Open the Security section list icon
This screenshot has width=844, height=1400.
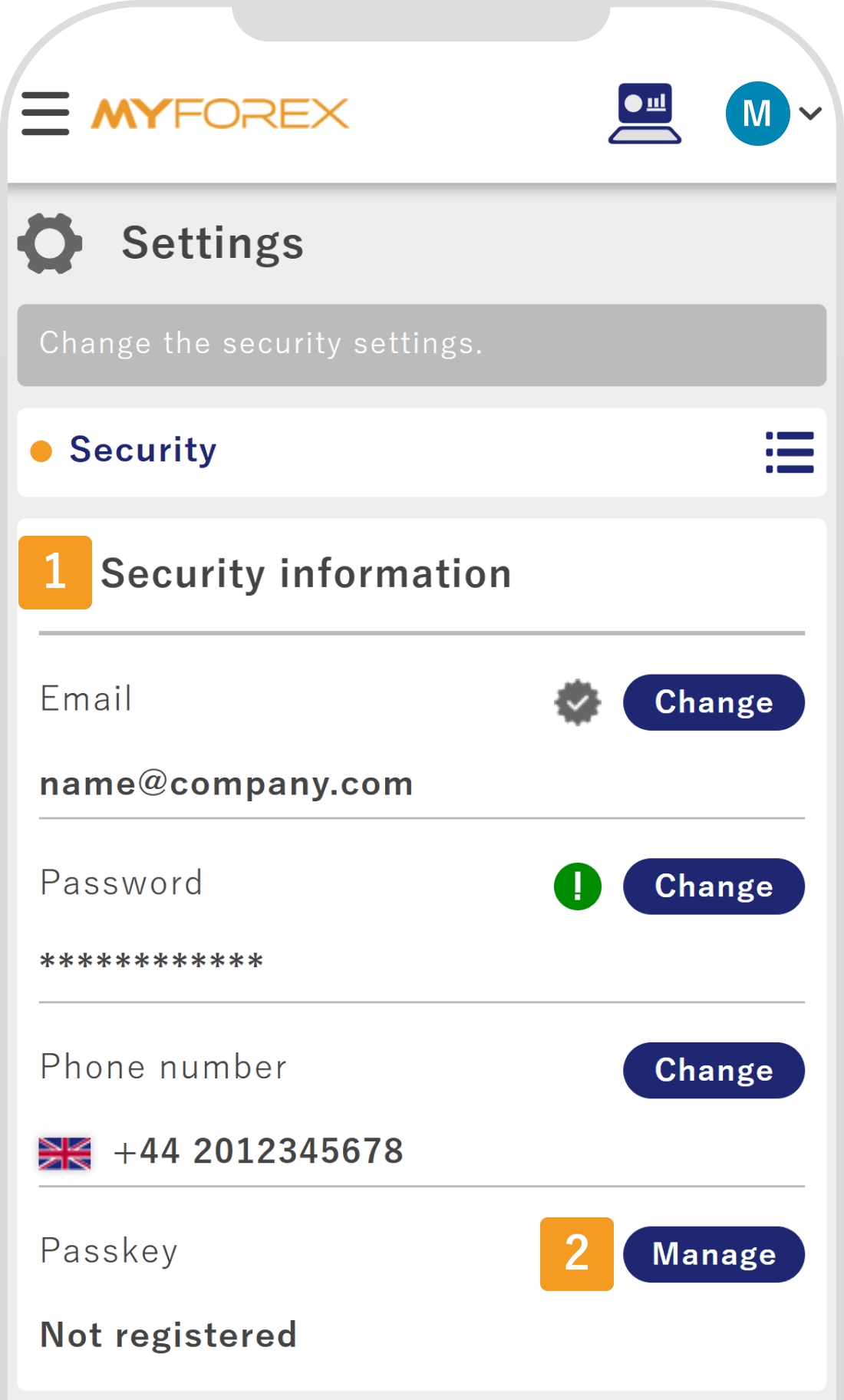[790, 453]
